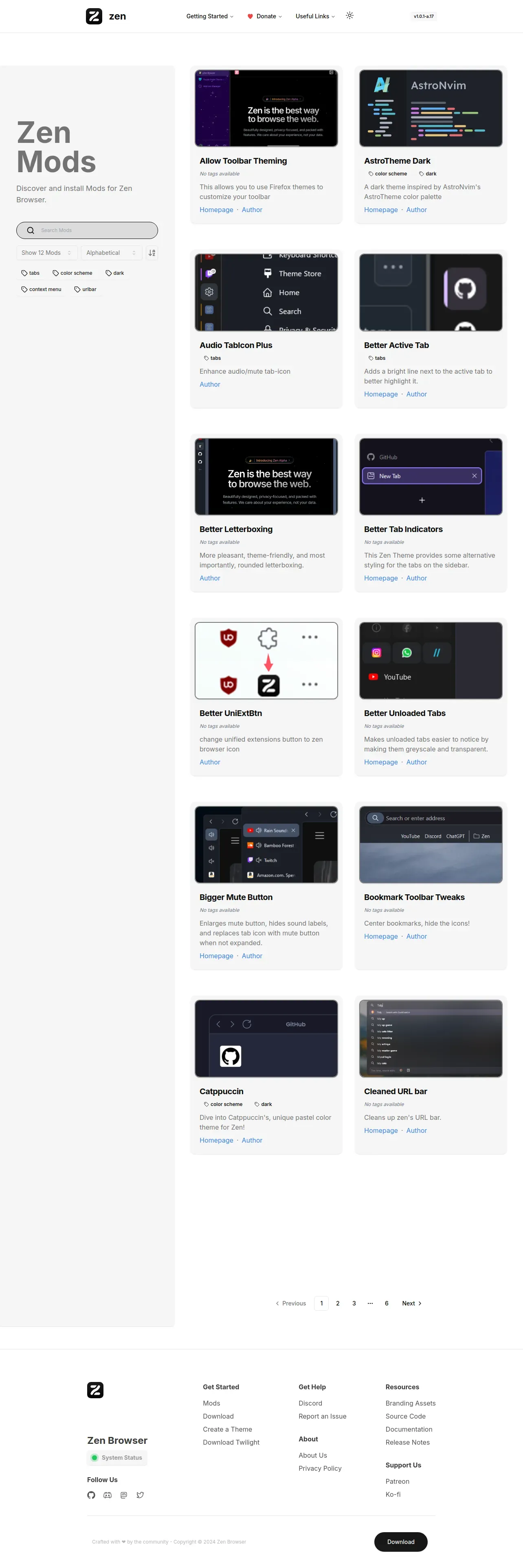
Task: Open the Discord icon under Follow Us
Action: [x=108, y=1495]
